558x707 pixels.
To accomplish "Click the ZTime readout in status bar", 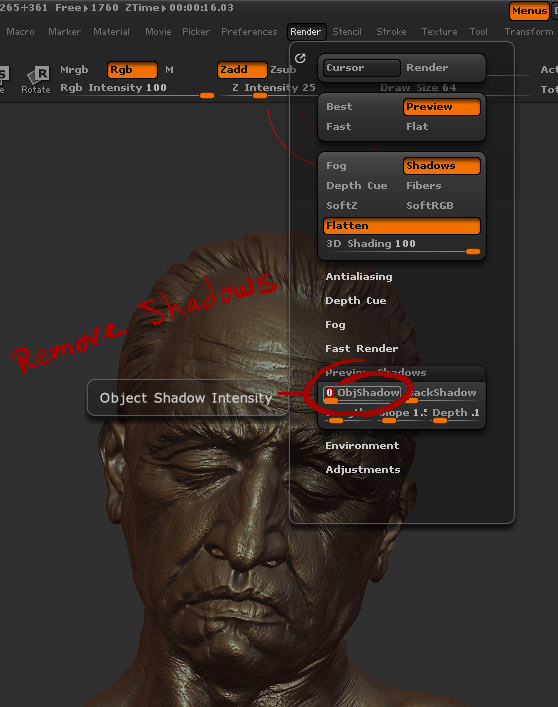I will [x=179, y=8].
